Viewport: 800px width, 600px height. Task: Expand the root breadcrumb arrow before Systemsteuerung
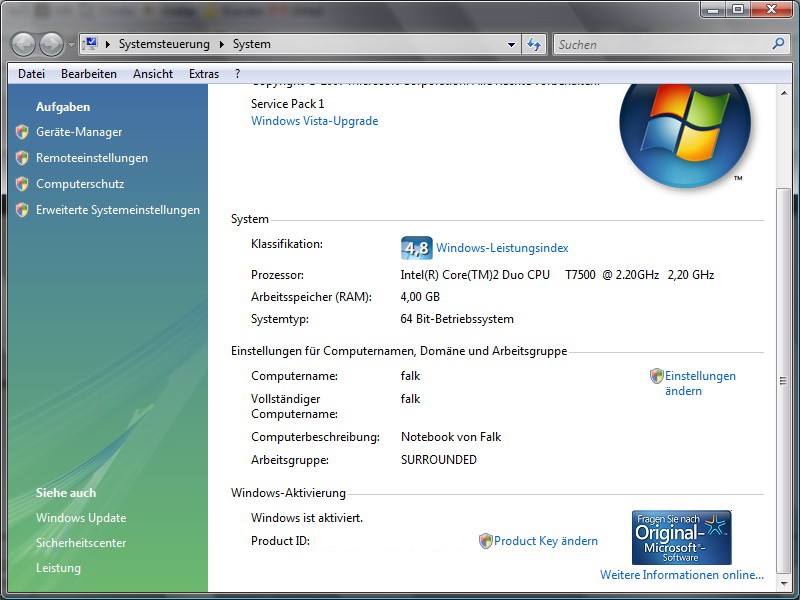tap(108, 44)
